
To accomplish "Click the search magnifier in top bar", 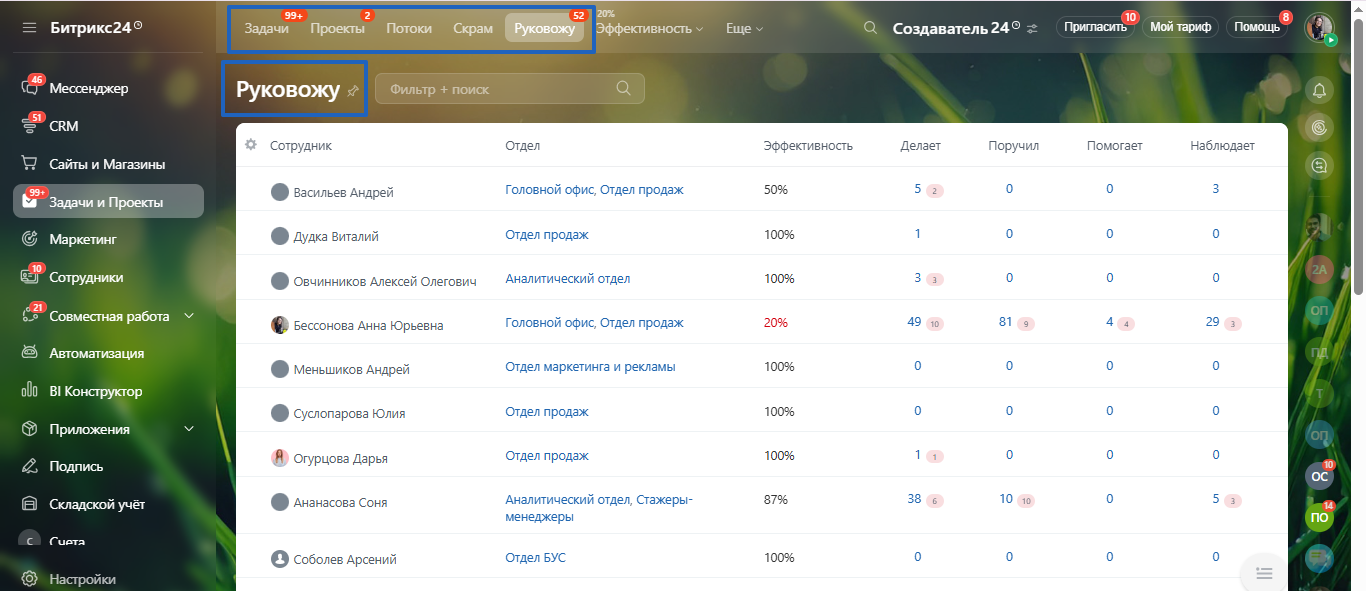I will 871,28.
